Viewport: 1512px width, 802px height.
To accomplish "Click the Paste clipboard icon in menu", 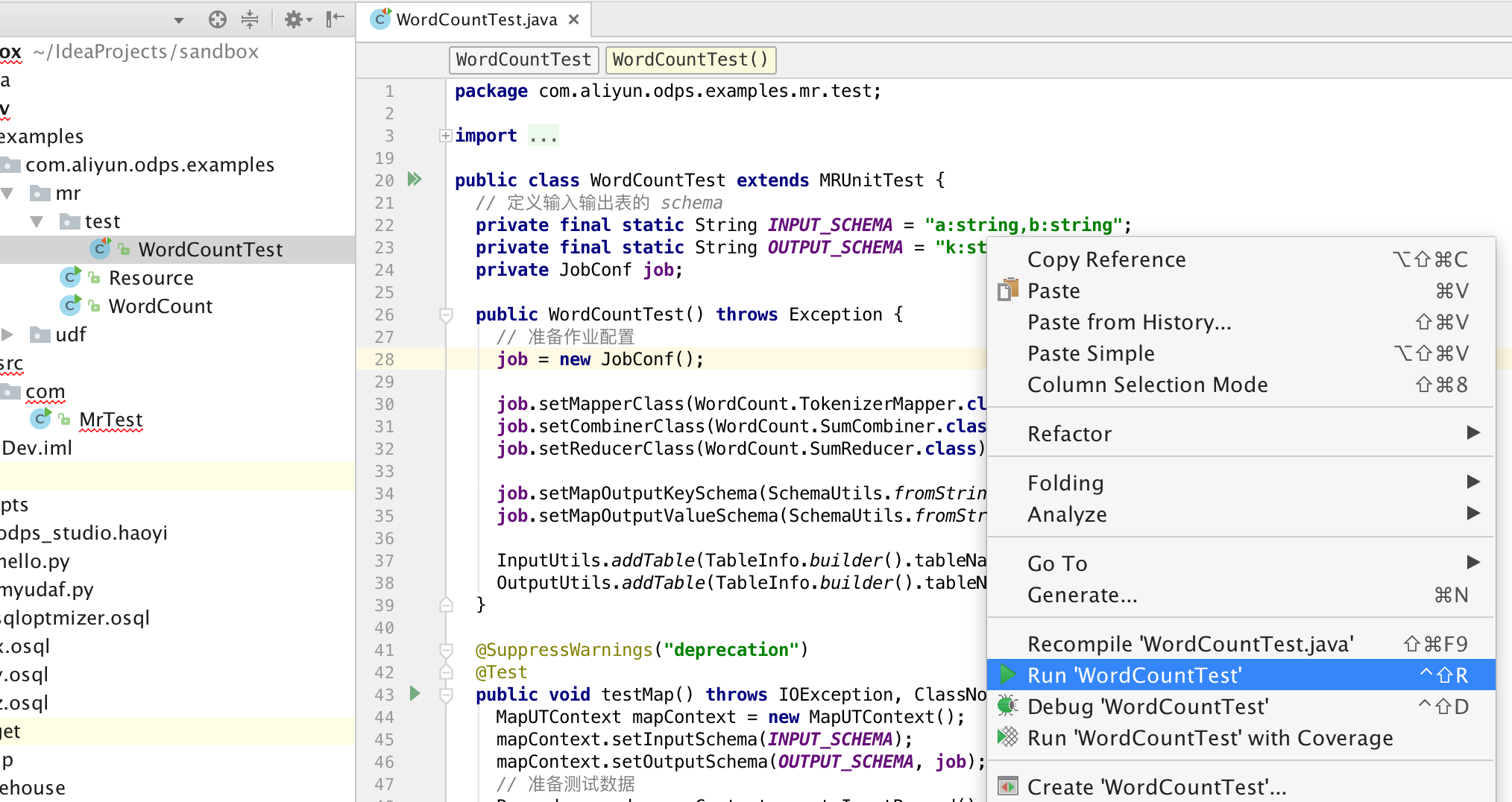I will pyautogui.click(x=1007, y=290).
